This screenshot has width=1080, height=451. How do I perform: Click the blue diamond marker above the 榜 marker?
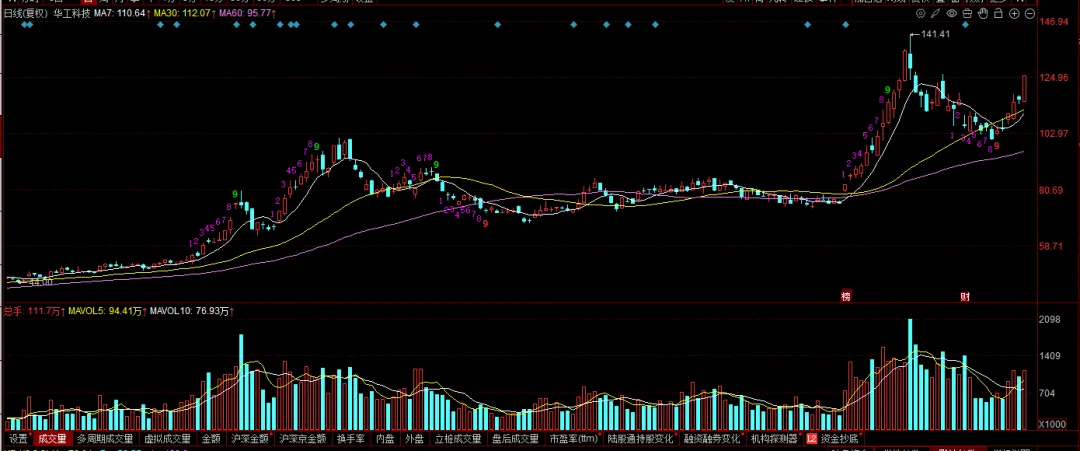pyautogui.click(x=846, y=25)
